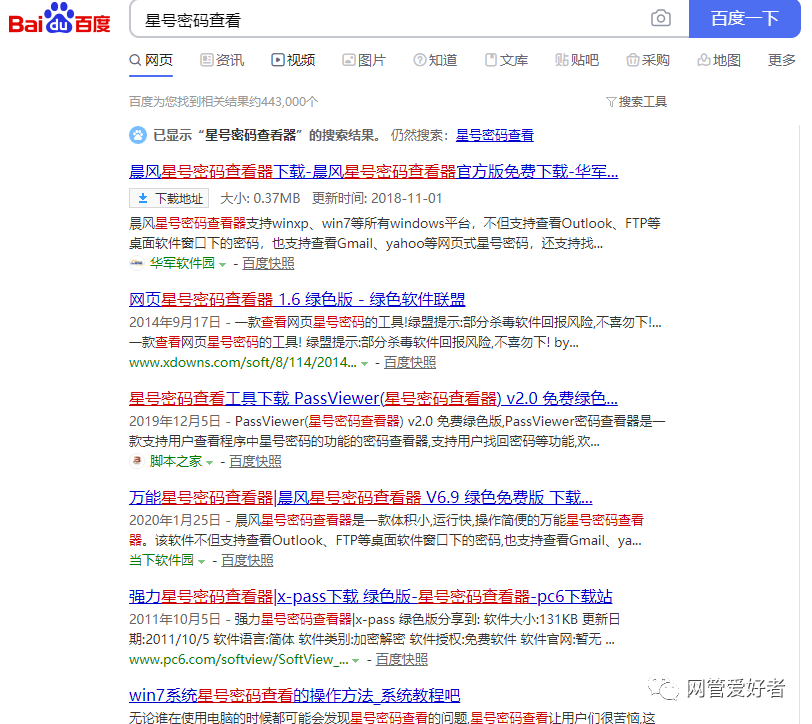Open the 视频 tab
The height and width of the screenshot is (724, 812).
point(293,60)
